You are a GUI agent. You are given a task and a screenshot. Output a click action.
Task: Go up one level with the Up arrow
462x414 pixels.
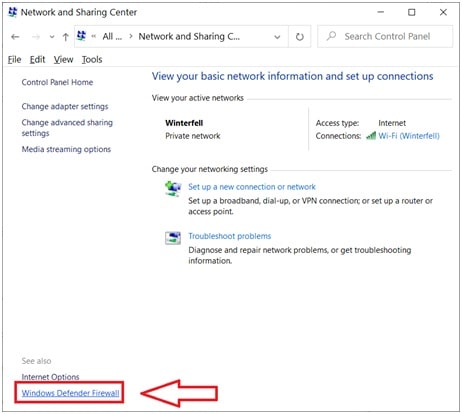click(66, 37)
